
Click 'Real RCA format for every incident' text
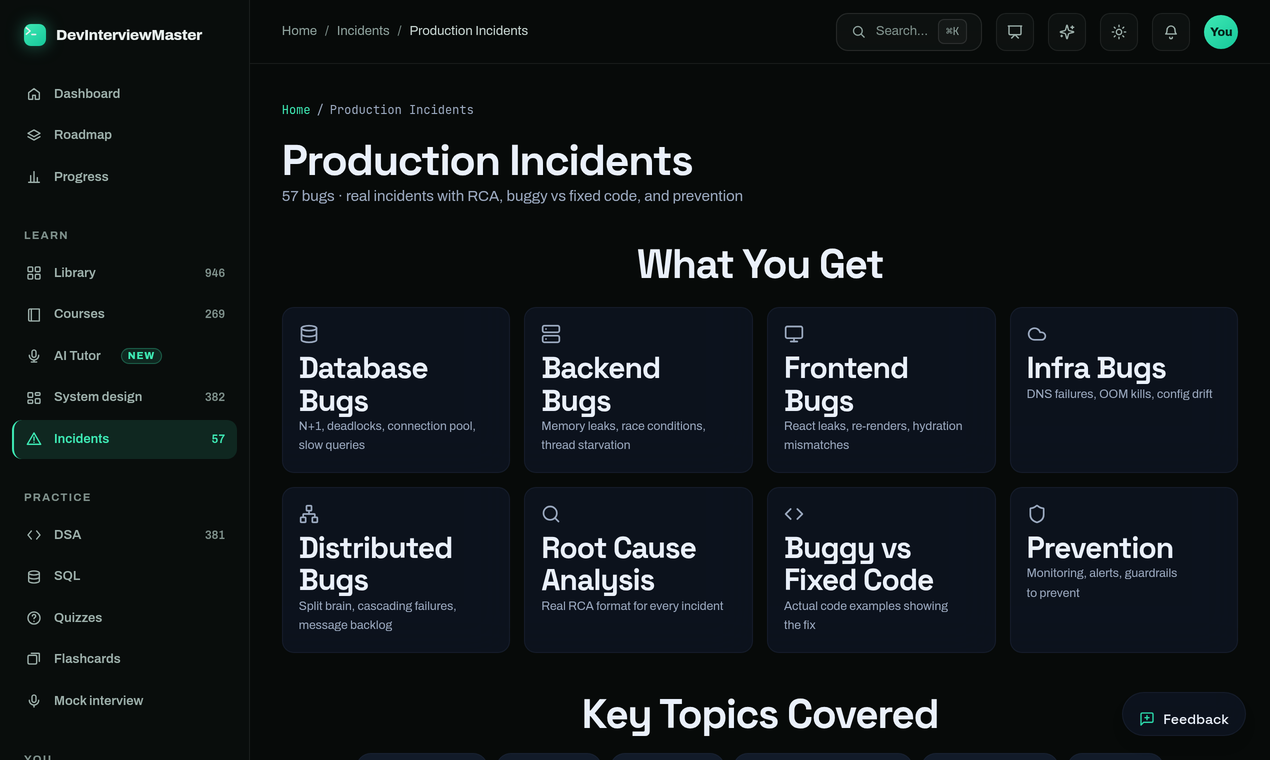632,606
